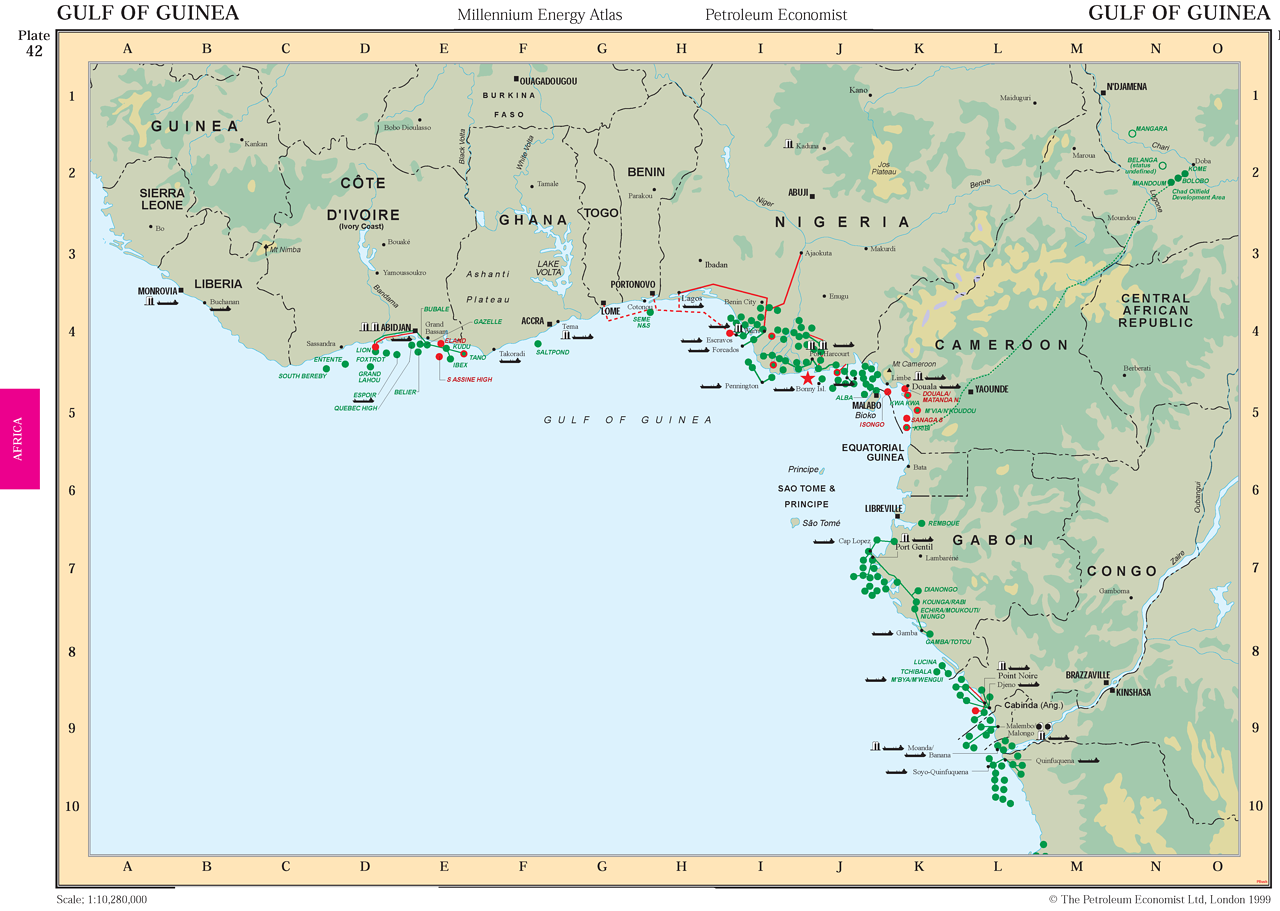Click the tanker icon left of Cap Lopez
This screenshot has width=1280, height=911.
(x=824, y=541)
